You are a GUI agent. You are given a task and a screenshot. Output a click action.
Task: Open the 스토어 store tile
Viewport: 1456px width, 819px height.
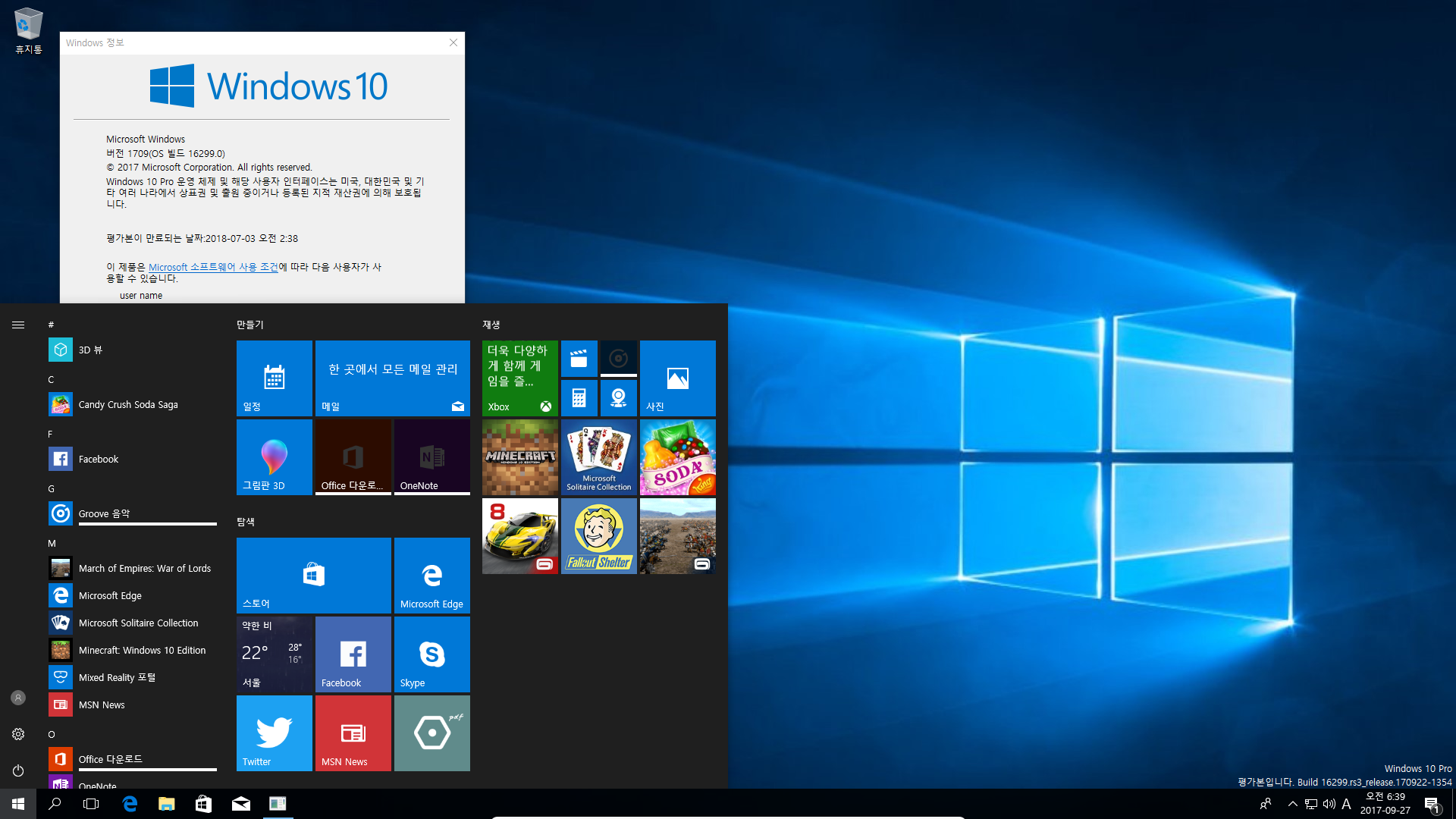coord(314,576)
